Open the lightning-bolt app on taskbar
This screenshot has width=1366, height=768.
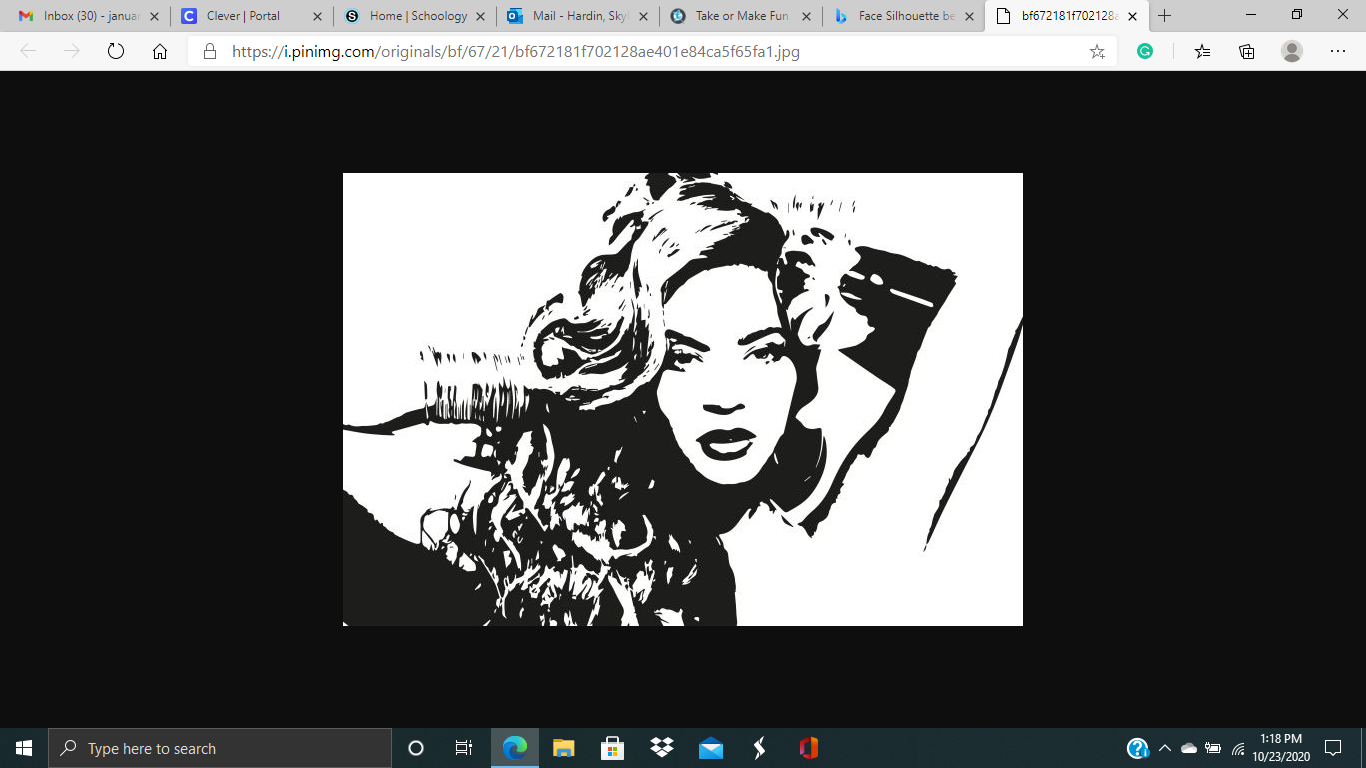759,748
